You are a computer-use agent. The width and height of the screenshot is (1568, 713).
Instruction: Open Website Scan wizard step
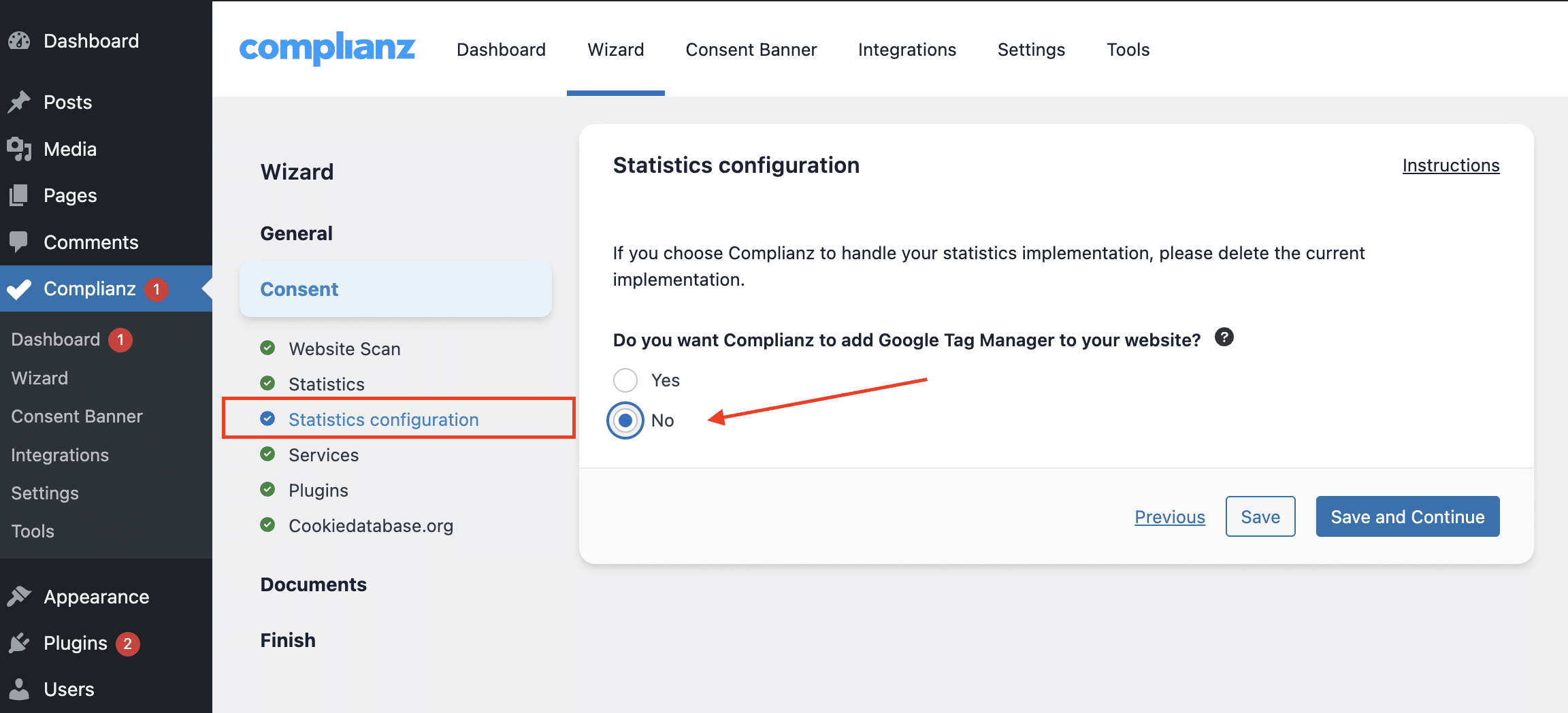[344, 349]
